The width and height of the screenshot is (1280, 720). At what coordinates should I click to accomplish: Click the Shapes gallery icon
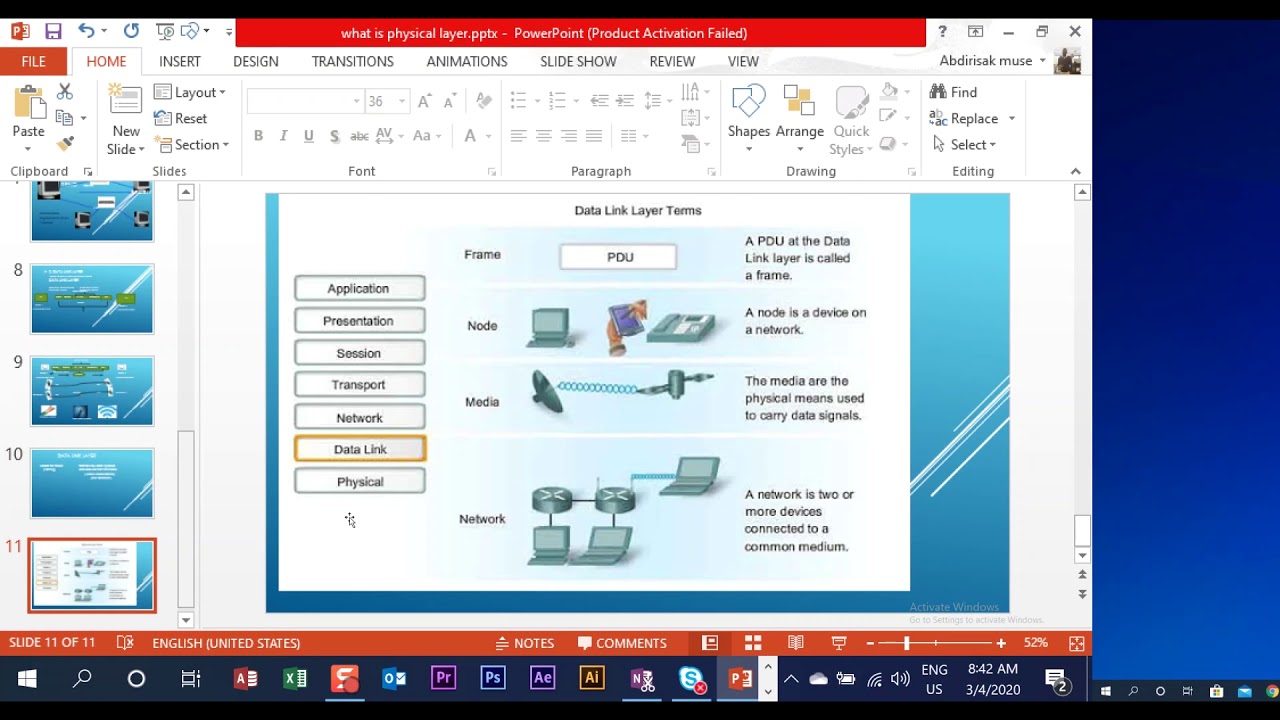pyautogui.click(x=748, y=101)
